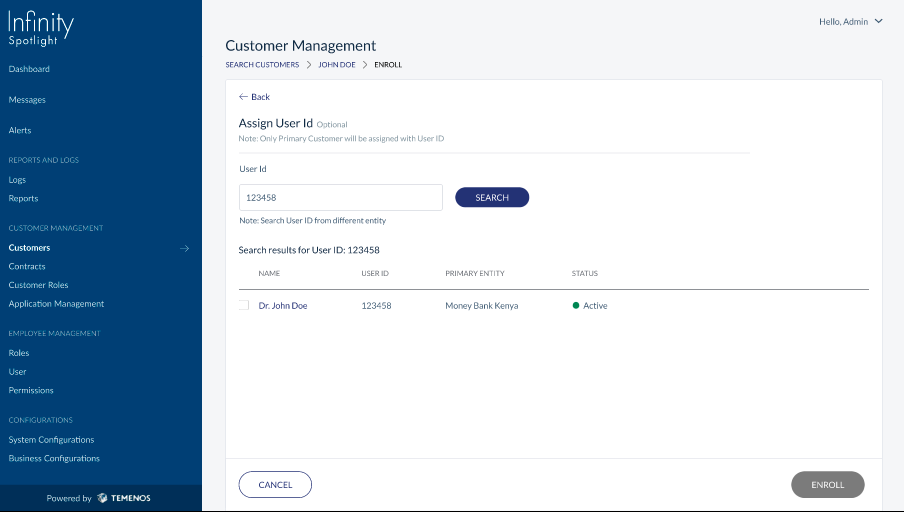Open Contracts in the sidebar
The height and width of the screenshot is (512, 904).
27,266
